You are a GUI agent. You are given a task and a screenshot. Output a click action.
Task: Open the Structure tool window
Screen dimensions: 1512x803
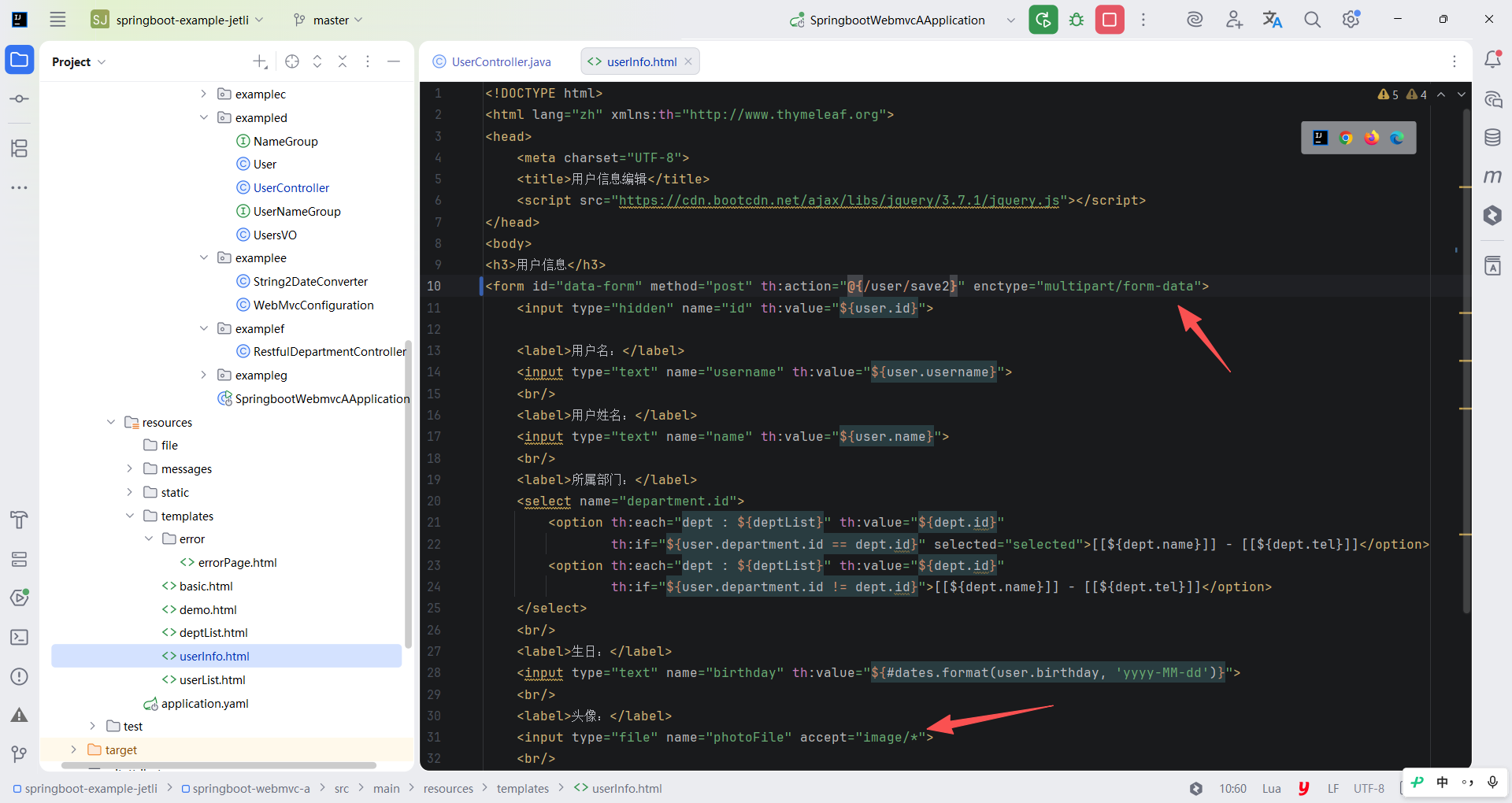tap(20, 148)
